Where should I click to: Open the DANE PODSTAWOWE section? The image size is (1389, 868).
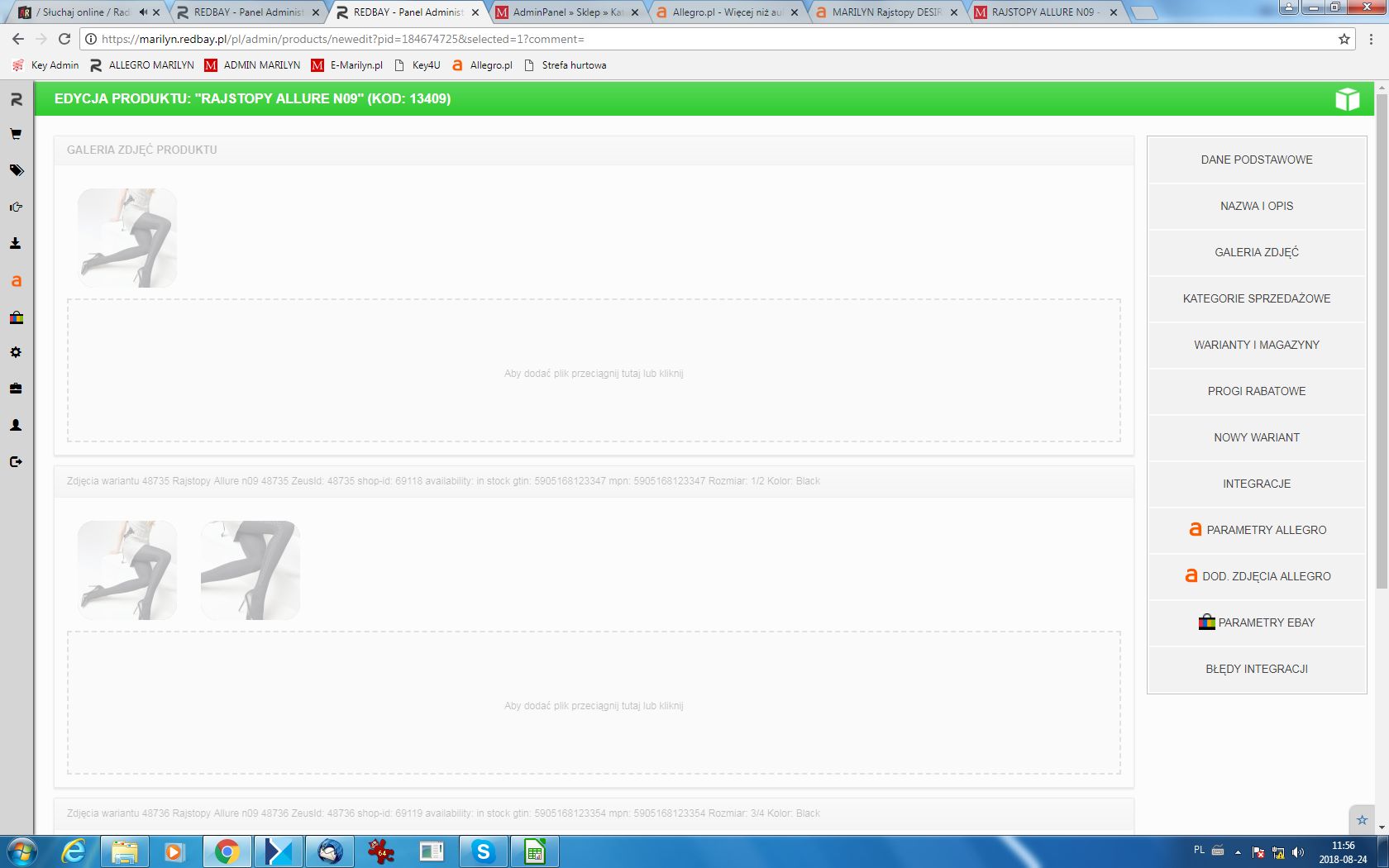1256,160
